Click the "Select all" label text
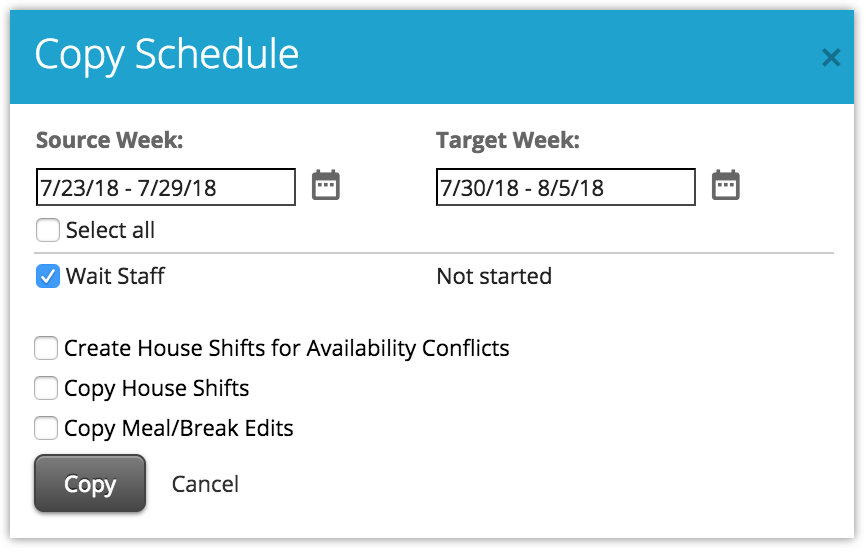This screenshot has width=866, height=552. pyautogui.click(x=110, y=231)
